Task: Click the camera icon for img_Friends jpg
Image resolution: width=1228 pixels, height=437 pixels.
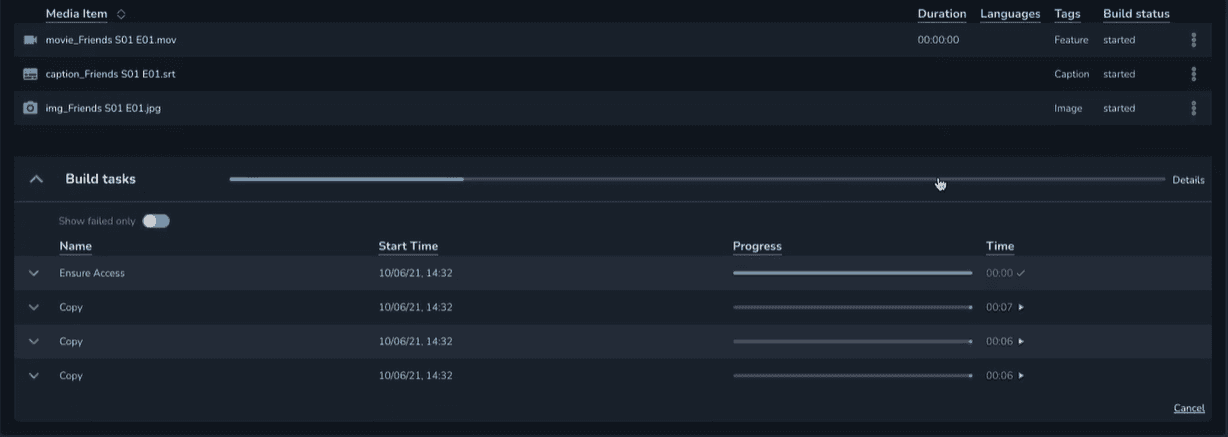Action: point(30,108)
